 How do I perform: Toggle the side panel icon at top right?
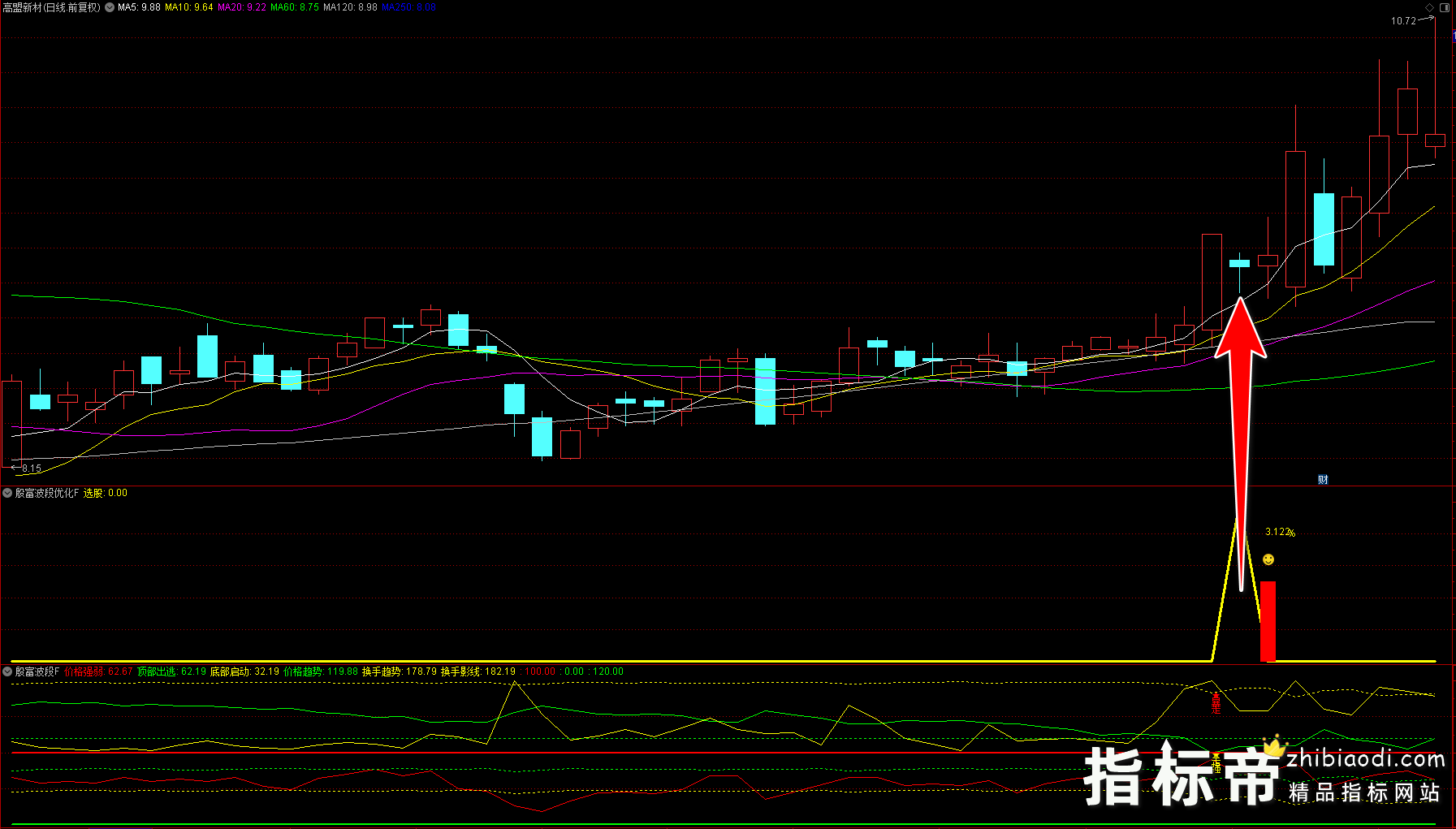[1445, 7]
